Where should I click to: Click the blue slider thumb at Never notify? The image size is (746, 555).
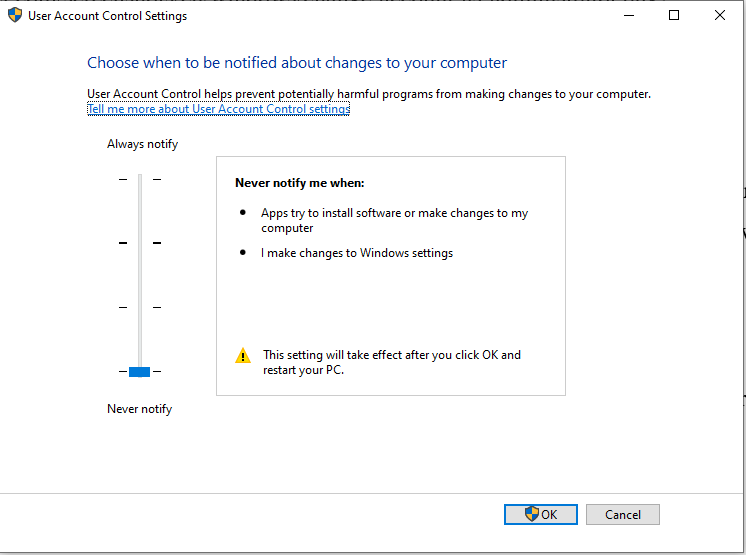(140, 372)
